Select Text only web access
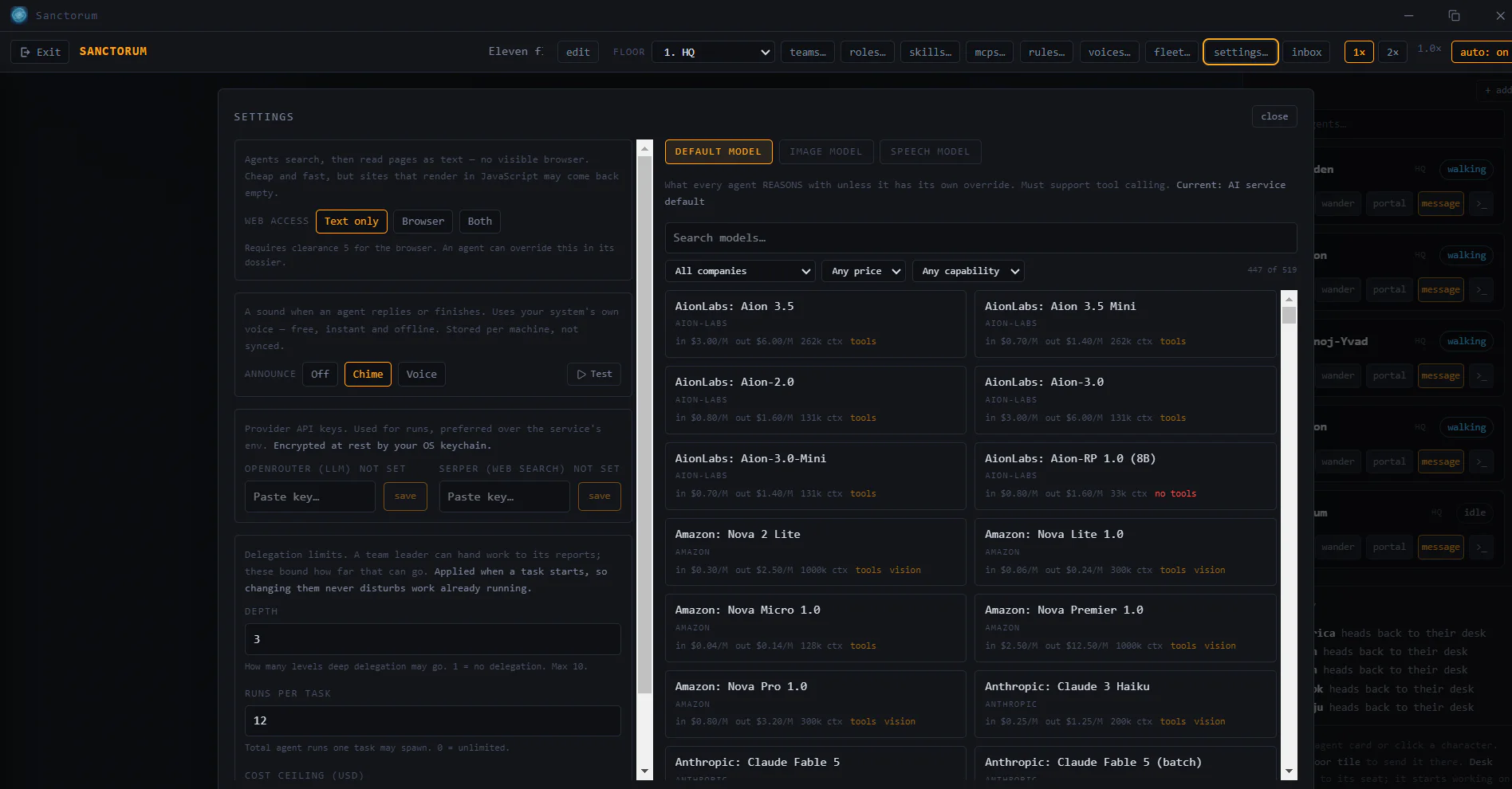This screenshot has width=1512, height=789. 352,222
